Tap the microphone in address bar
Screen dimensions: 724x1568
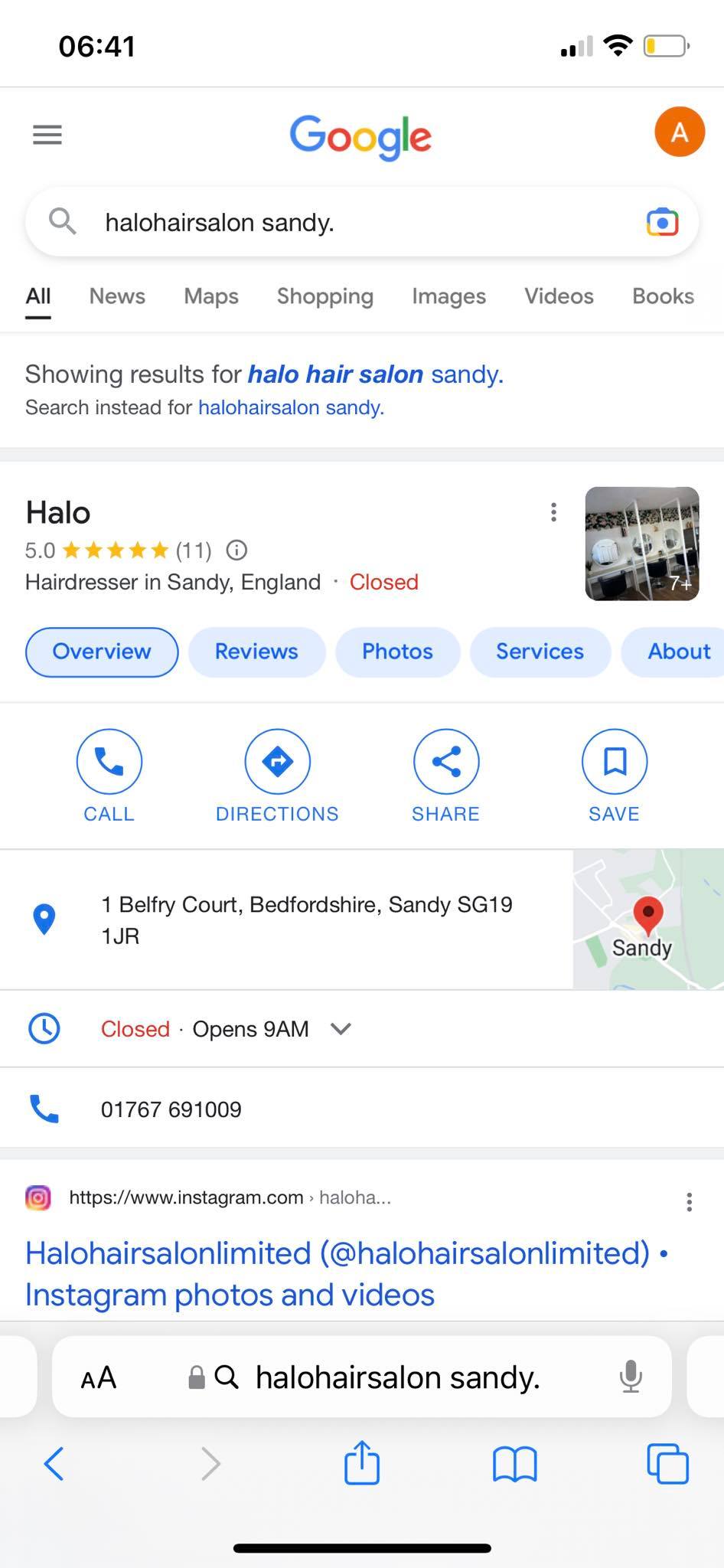631,1377
